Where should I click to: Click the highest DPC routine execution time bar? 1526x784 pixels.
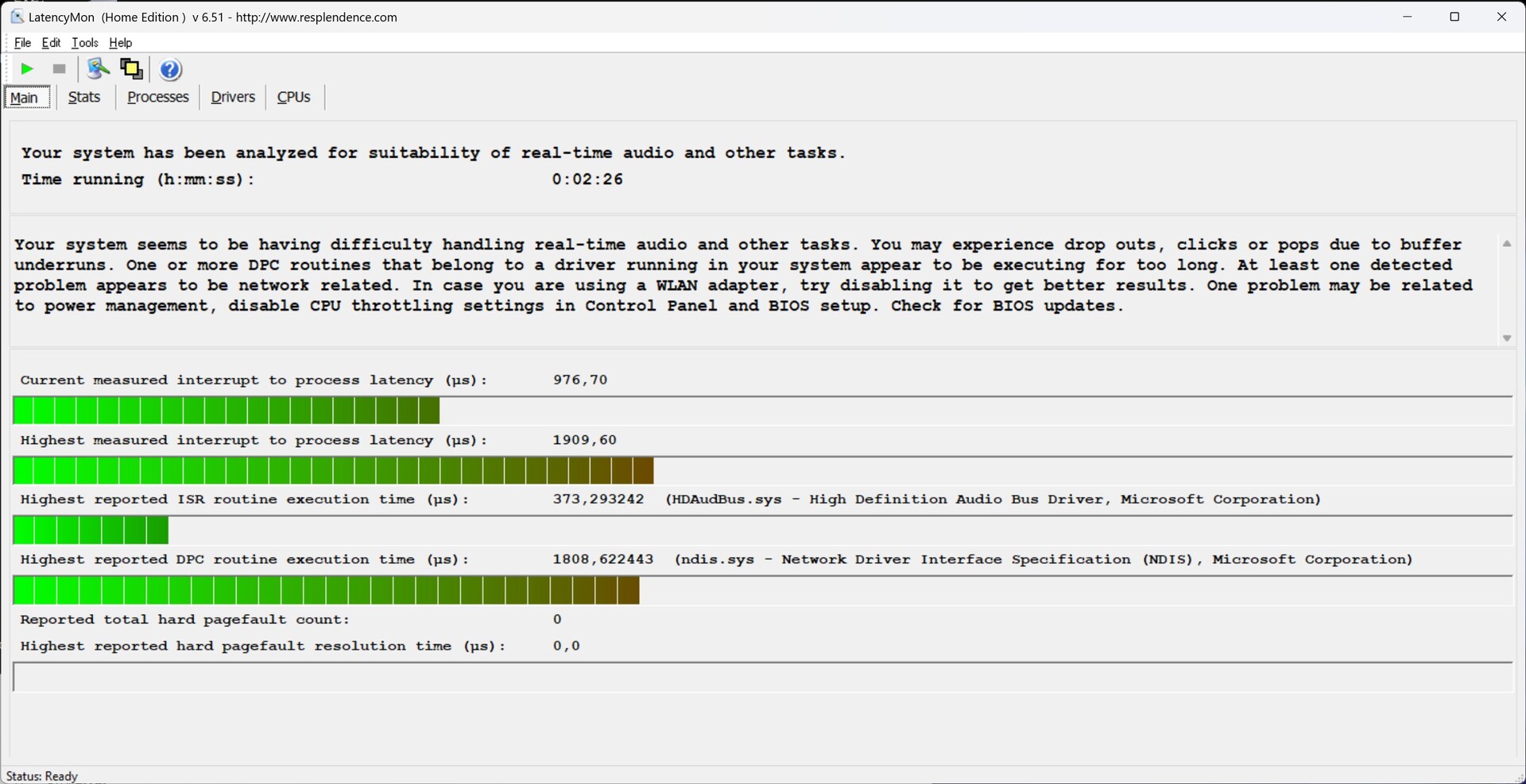coord(326,591)
